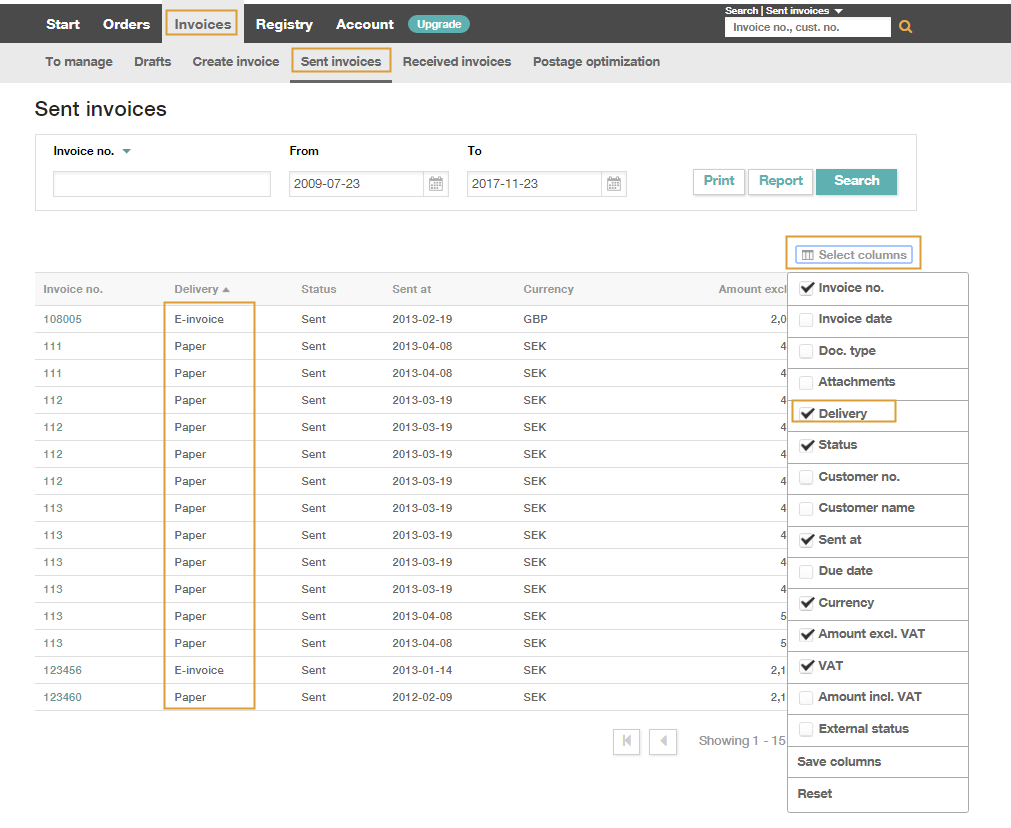Uncheck the VAT column checkbox
The height and width of the screenshot is (828, 1011).
(x=806, y=666)
